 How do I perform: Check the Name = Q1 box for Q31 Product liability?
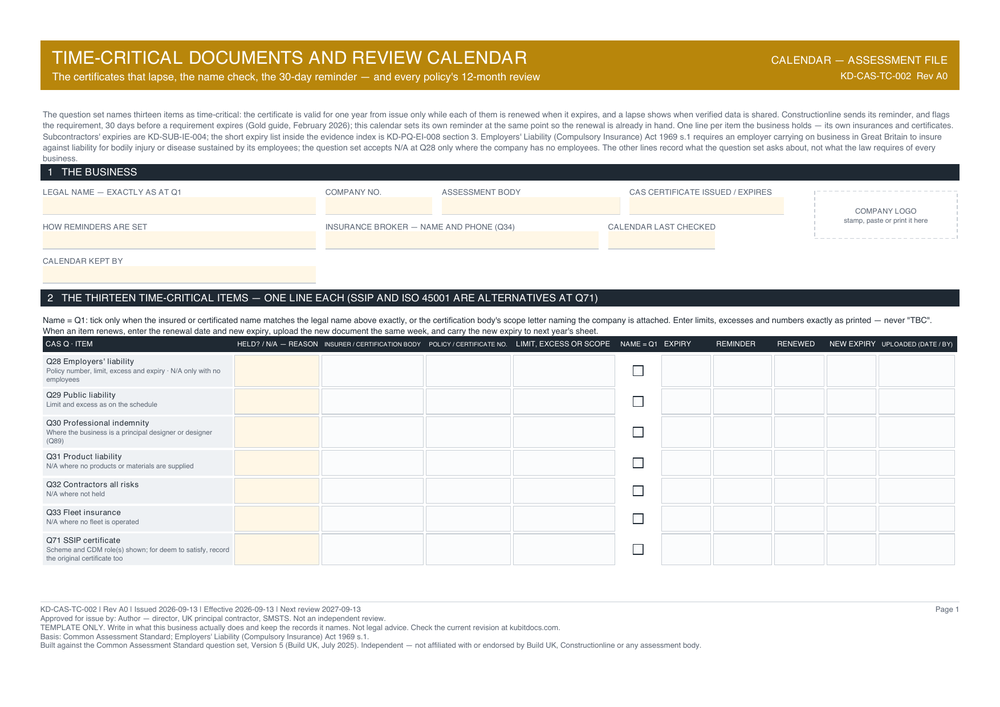click(x=638, y=463)
